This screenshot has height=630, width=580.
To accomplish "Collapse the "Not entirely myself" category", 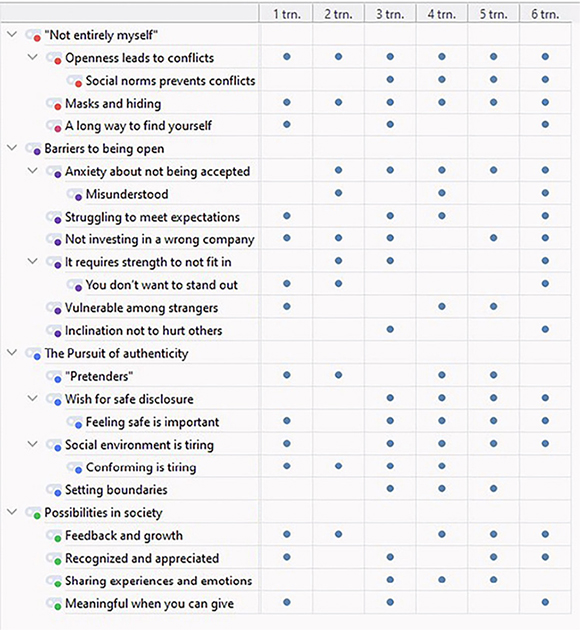I will click(x=12, y=35).
